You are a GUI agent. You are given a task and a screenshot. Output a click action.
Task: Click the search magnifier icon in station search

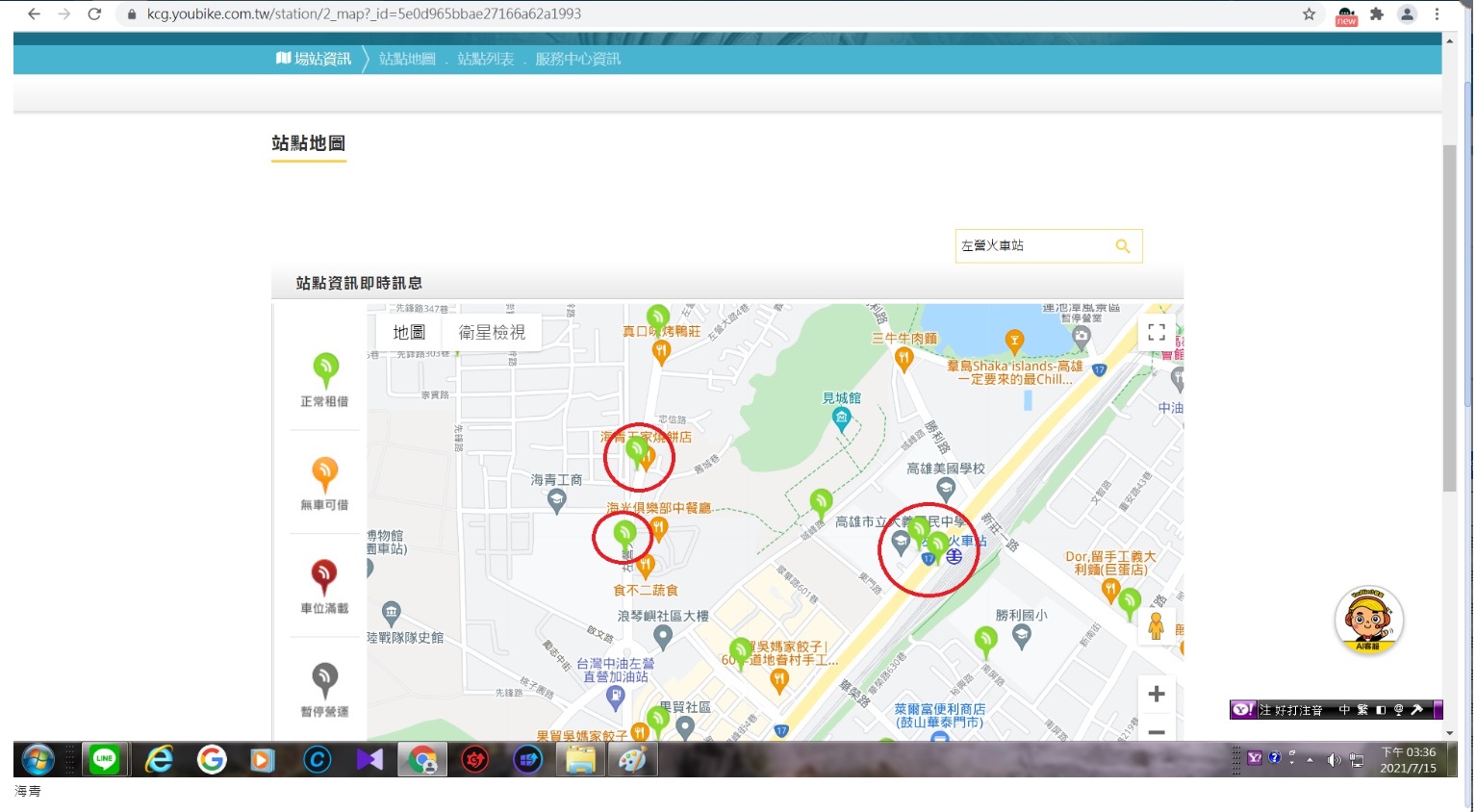(1122, 246)
